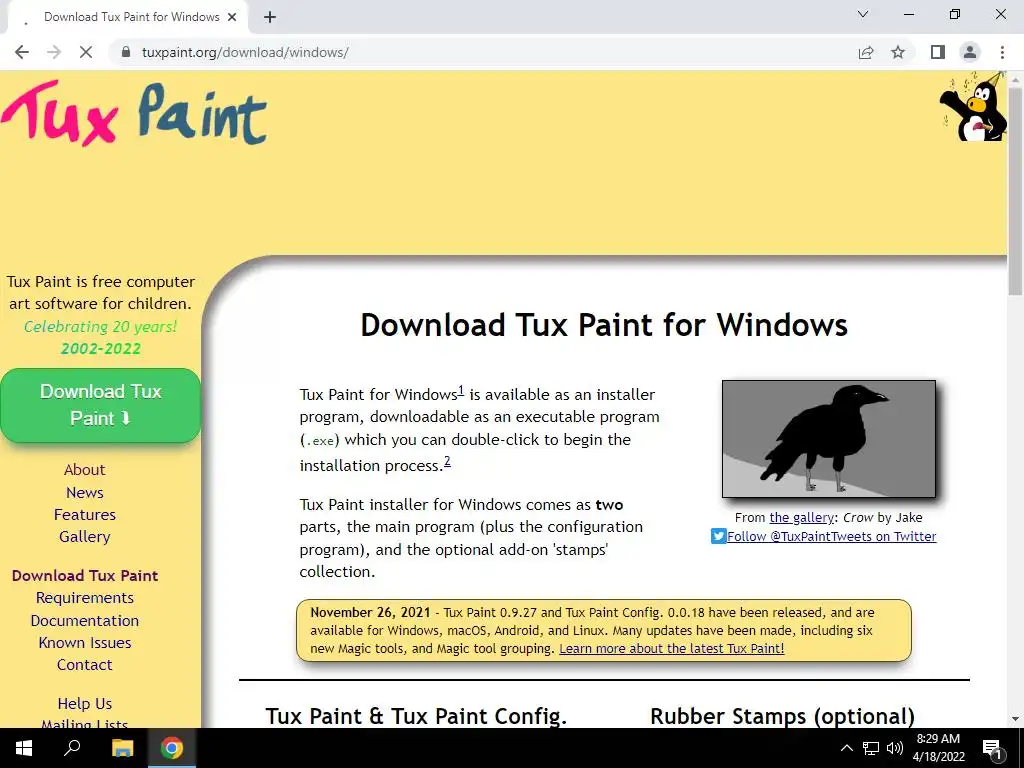
Task: Select the Download Tux Paint for Windows tab
Action: point(127,18)
